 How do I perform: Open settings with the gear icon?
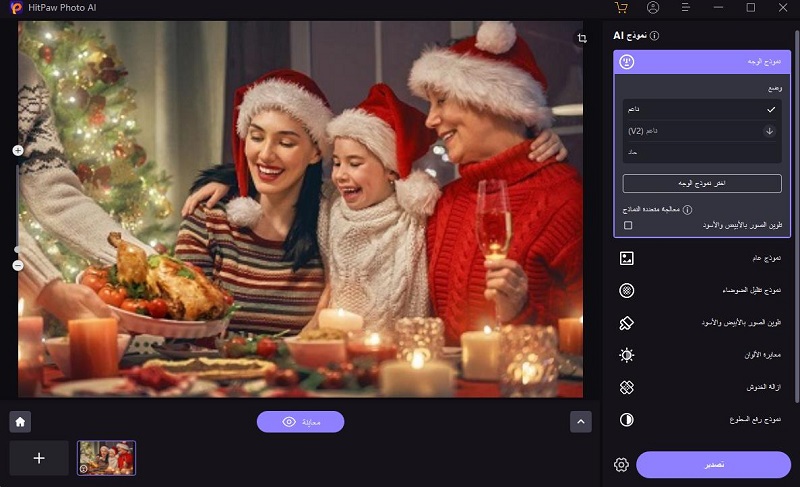tap(621, 465)
